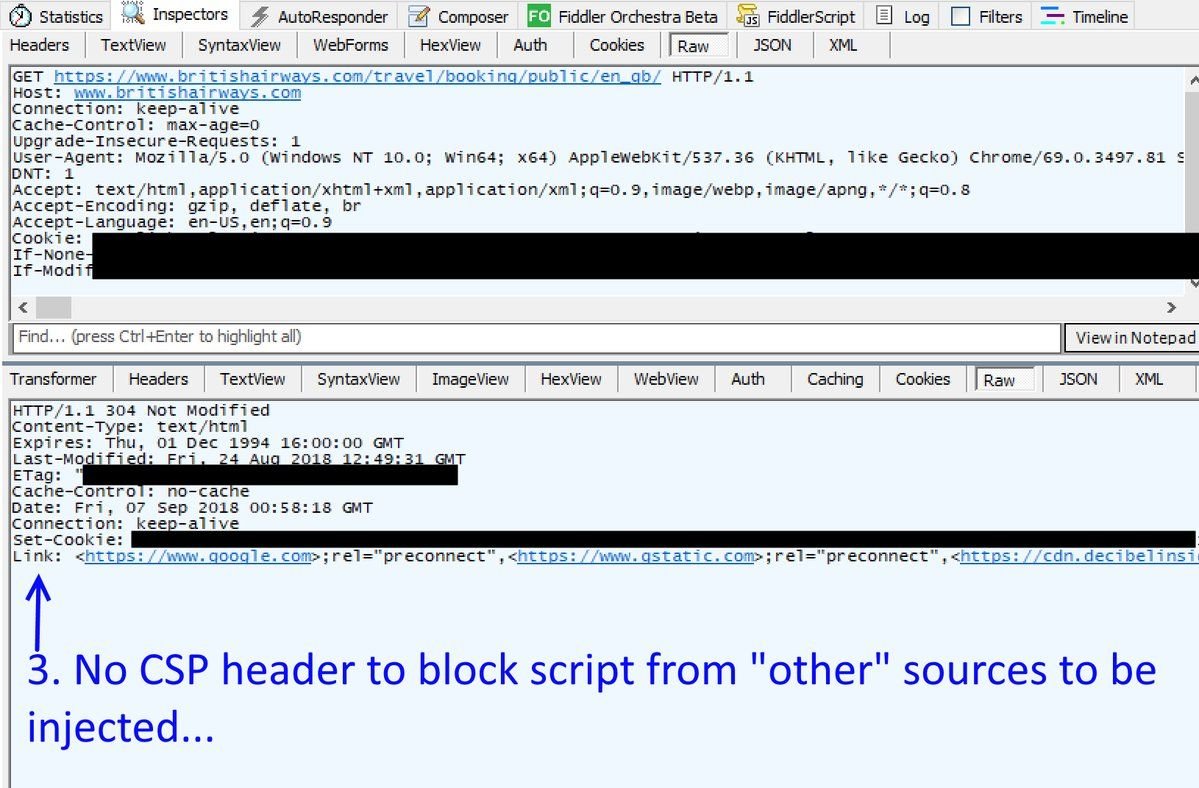The width and height of the screenshot is (1199, 788).
Task: Select the Inspectors tab
Action: click(x=175, y=15)
